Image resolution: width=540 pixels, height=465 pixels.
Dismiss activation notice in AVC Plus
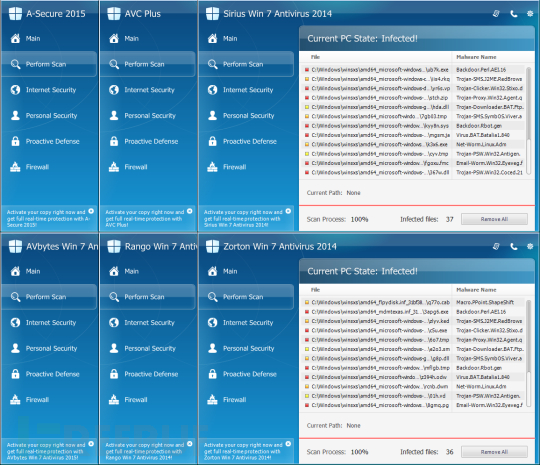(189, 211)
